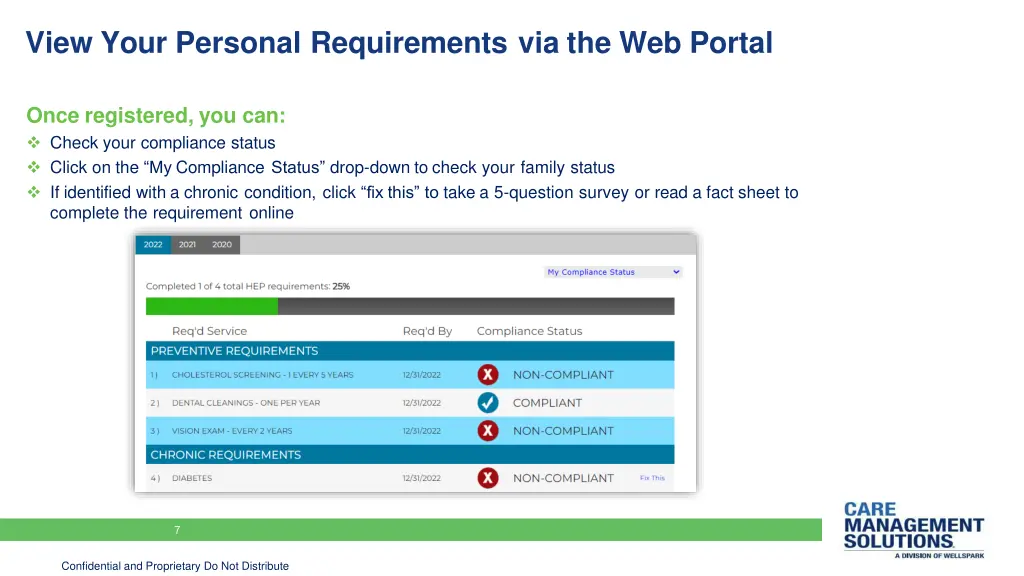1024x576 pixels.
Task: Click the Care Management Solutions logo
Action: pyautogui.click(x=914, y=530)
